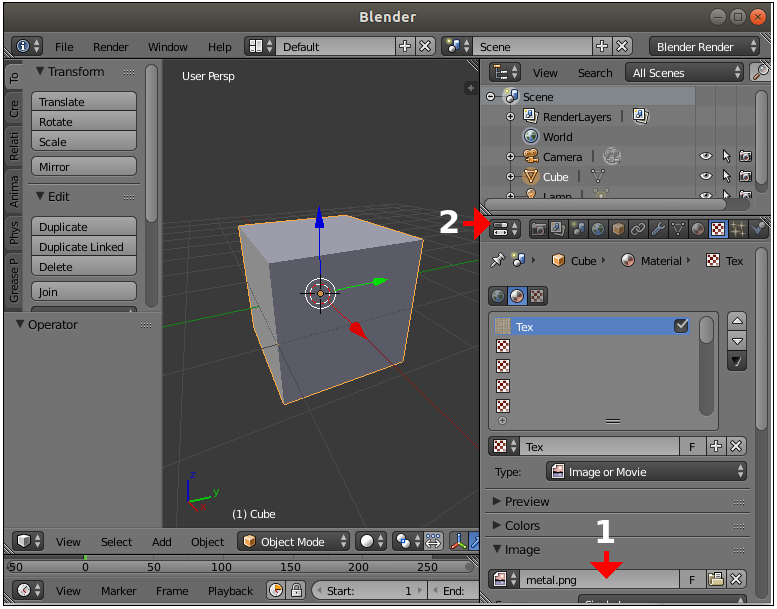Viewport: 777px width, 609px height.
Task: Open the Particles properties tab
Action: coord(738,229)
